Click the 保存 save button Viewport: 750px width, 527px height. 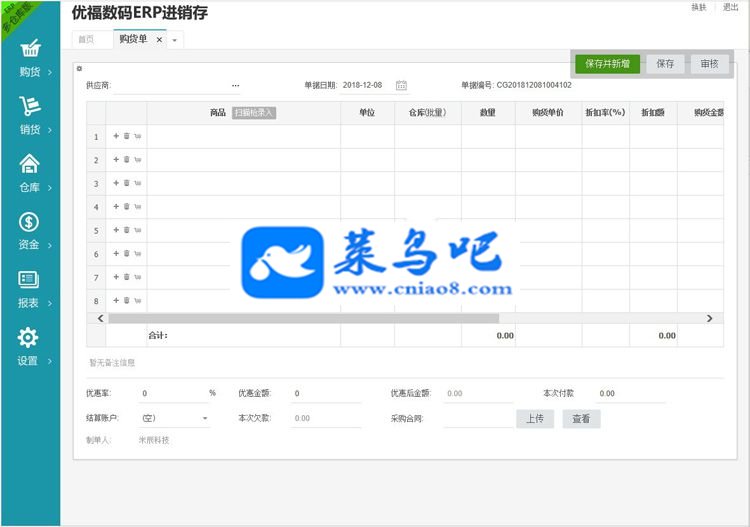point(665,64)
